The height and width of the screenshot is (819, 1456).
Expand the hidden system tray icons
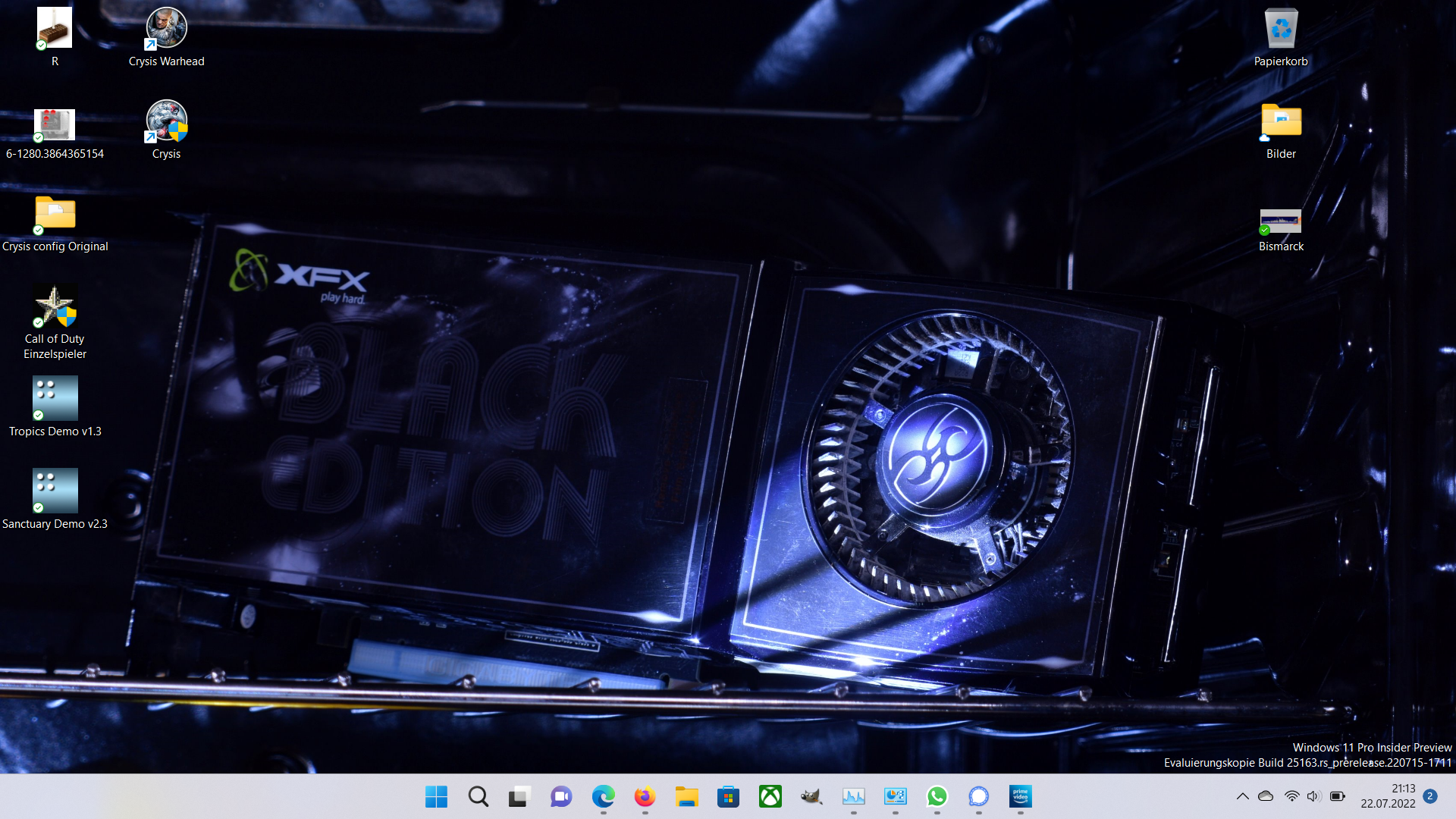1242,796
